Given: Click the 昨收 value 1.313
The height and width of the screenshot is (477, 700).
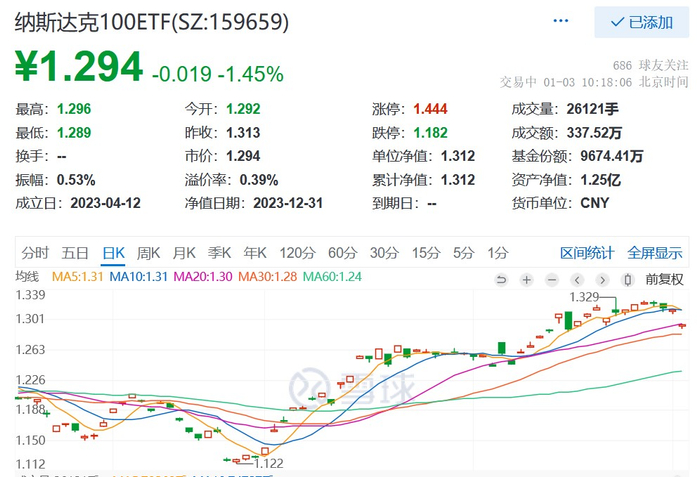Looking at the screenshot, I should tap(243, 133).
